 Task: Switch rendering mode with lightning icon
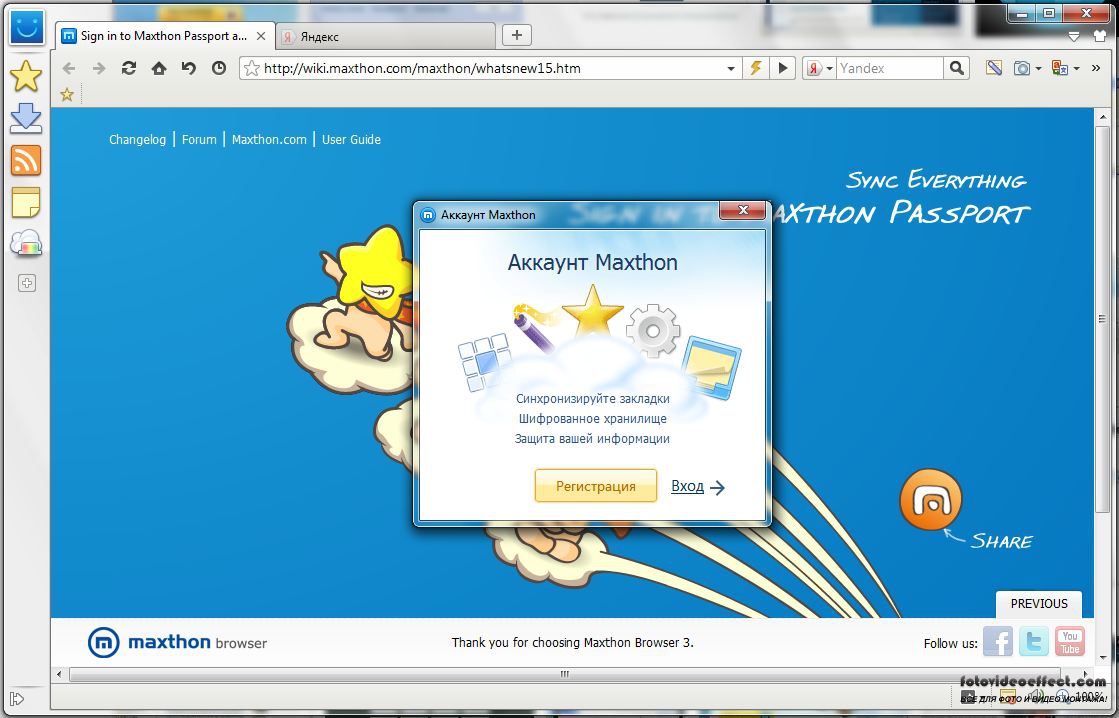(755, 69)
